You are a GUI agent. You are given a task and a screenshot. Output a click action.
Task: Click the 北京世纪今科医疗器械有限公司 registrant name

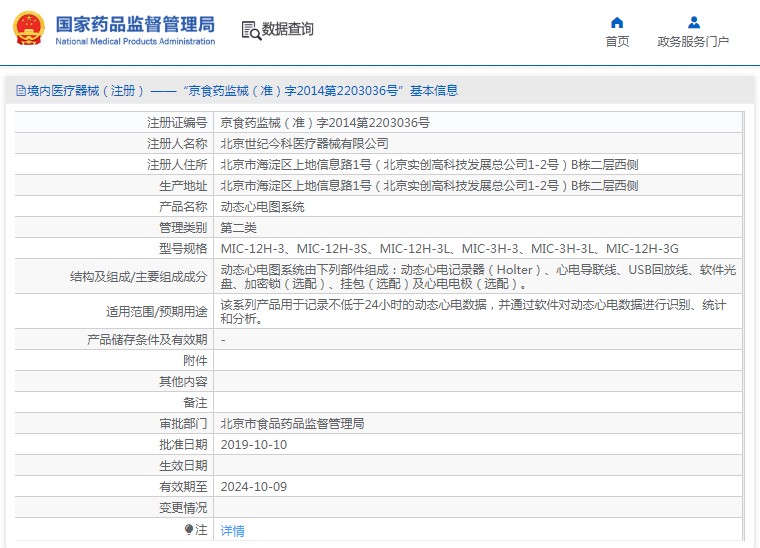304,144
